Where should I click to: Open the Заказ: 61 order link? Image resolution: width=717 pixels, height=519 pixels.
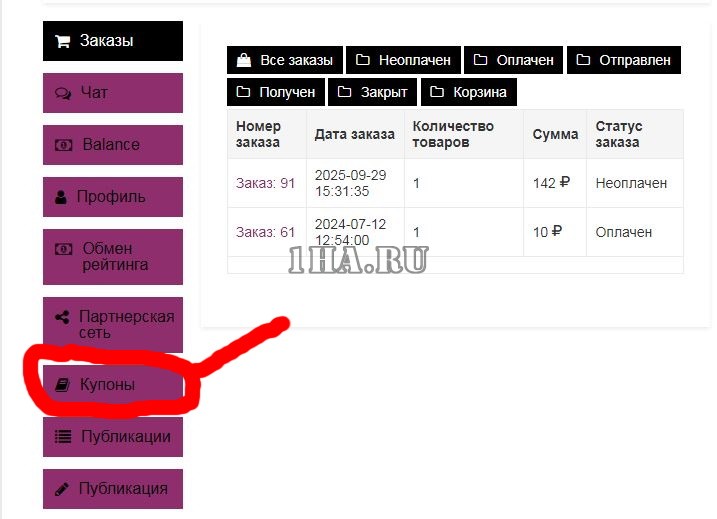[265, 232]
